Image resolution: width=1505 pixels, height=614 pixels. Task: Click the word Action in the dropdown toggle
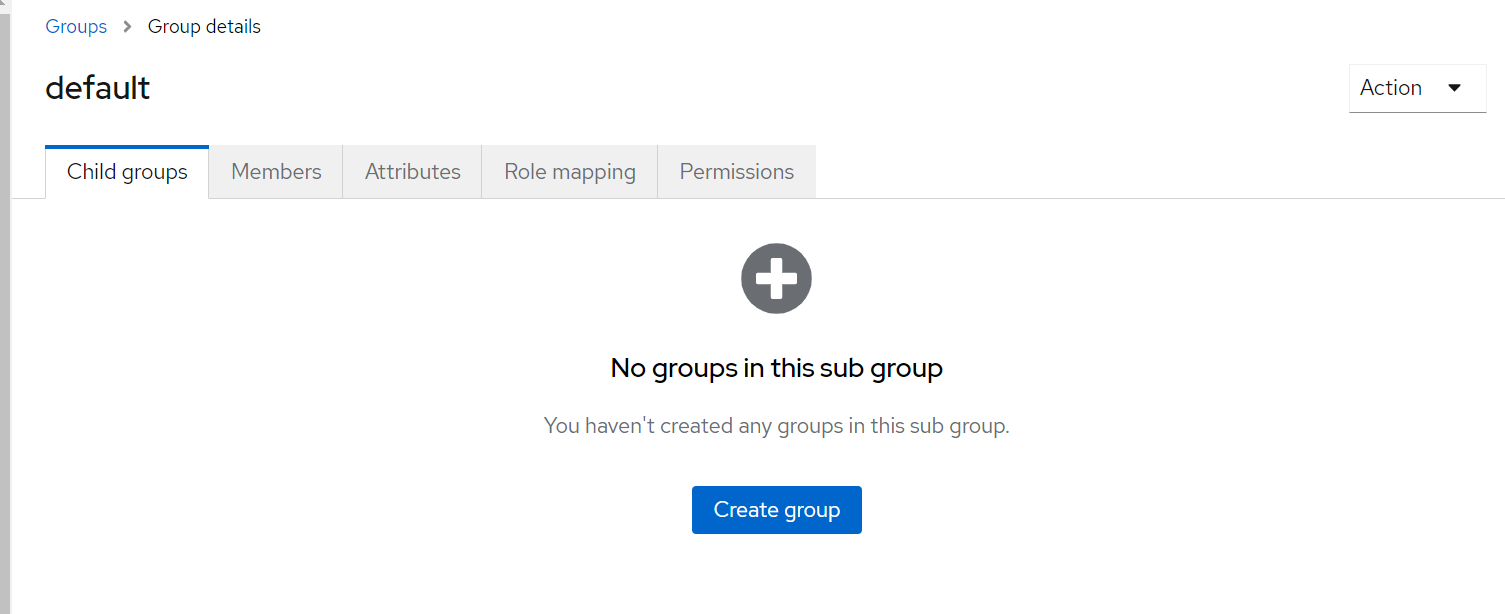coord(1390,88)
